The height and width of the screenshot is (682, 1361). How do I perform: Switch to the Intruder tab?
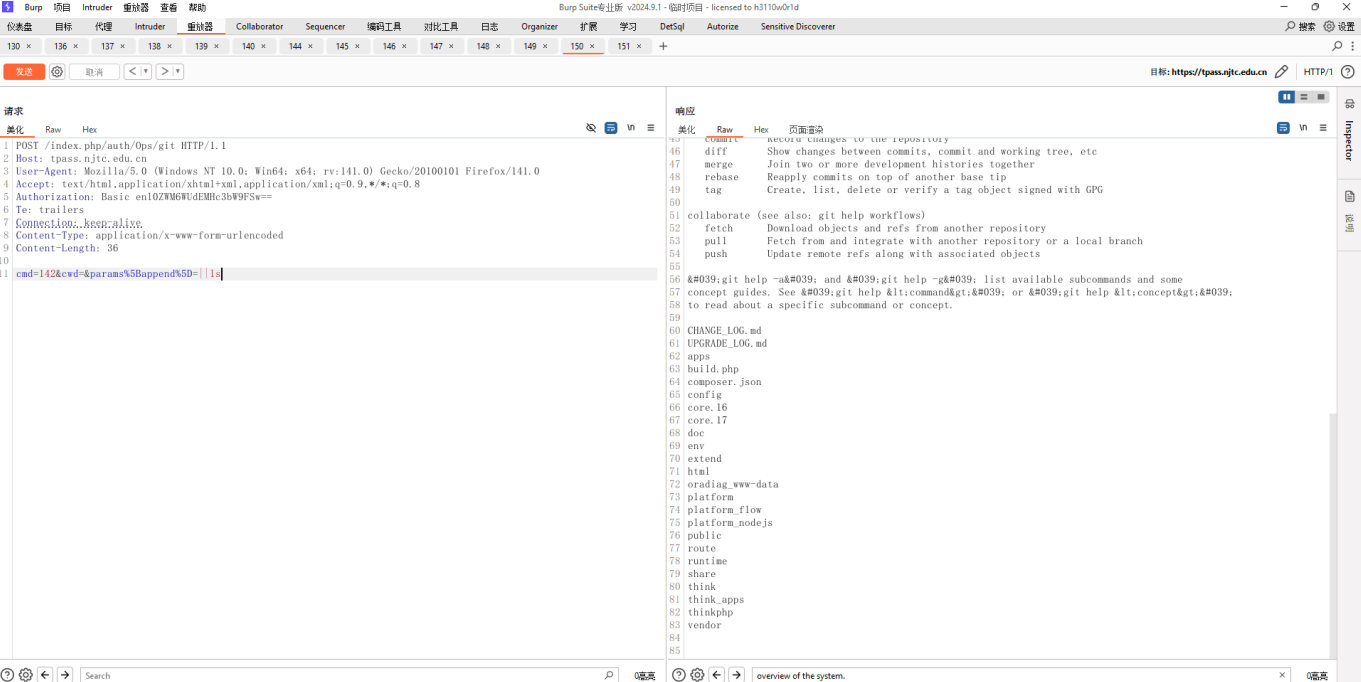pos(150,27)
